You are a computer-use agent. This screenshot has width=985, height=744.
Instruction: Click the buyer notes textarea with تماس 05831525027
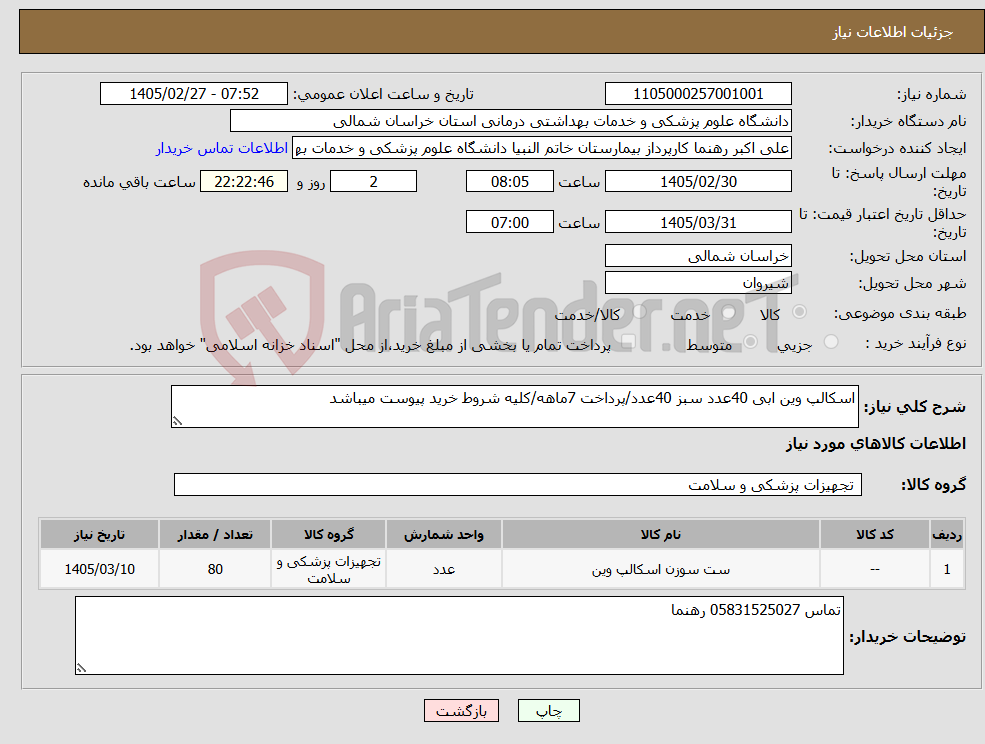click(x=459, y=635)
